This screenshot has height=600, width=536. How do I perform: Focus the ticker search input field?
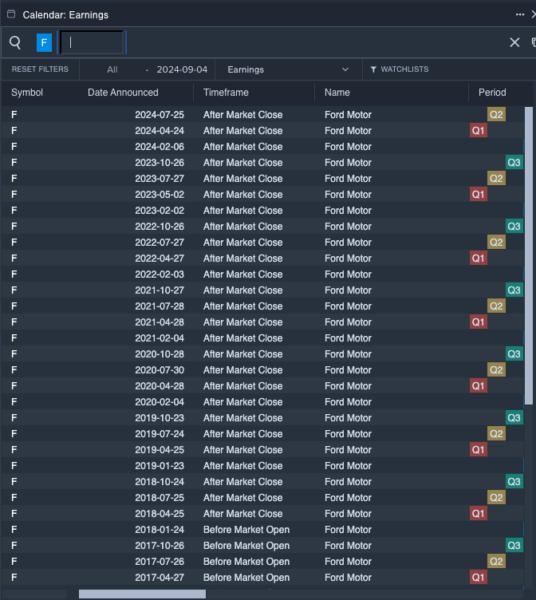[x=92, y=42]
